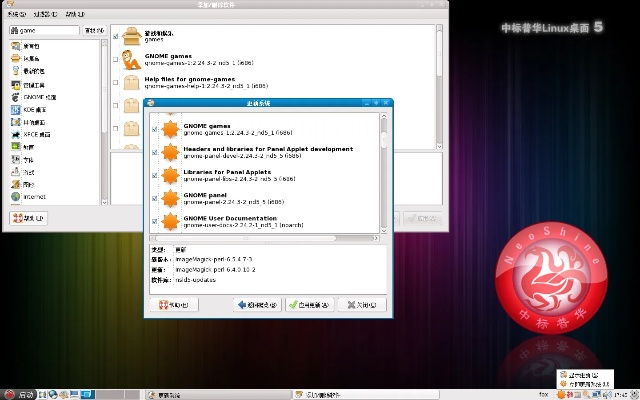Open the 过滤器 filters menu
This screenshot has height=400, width=640.
45,14
